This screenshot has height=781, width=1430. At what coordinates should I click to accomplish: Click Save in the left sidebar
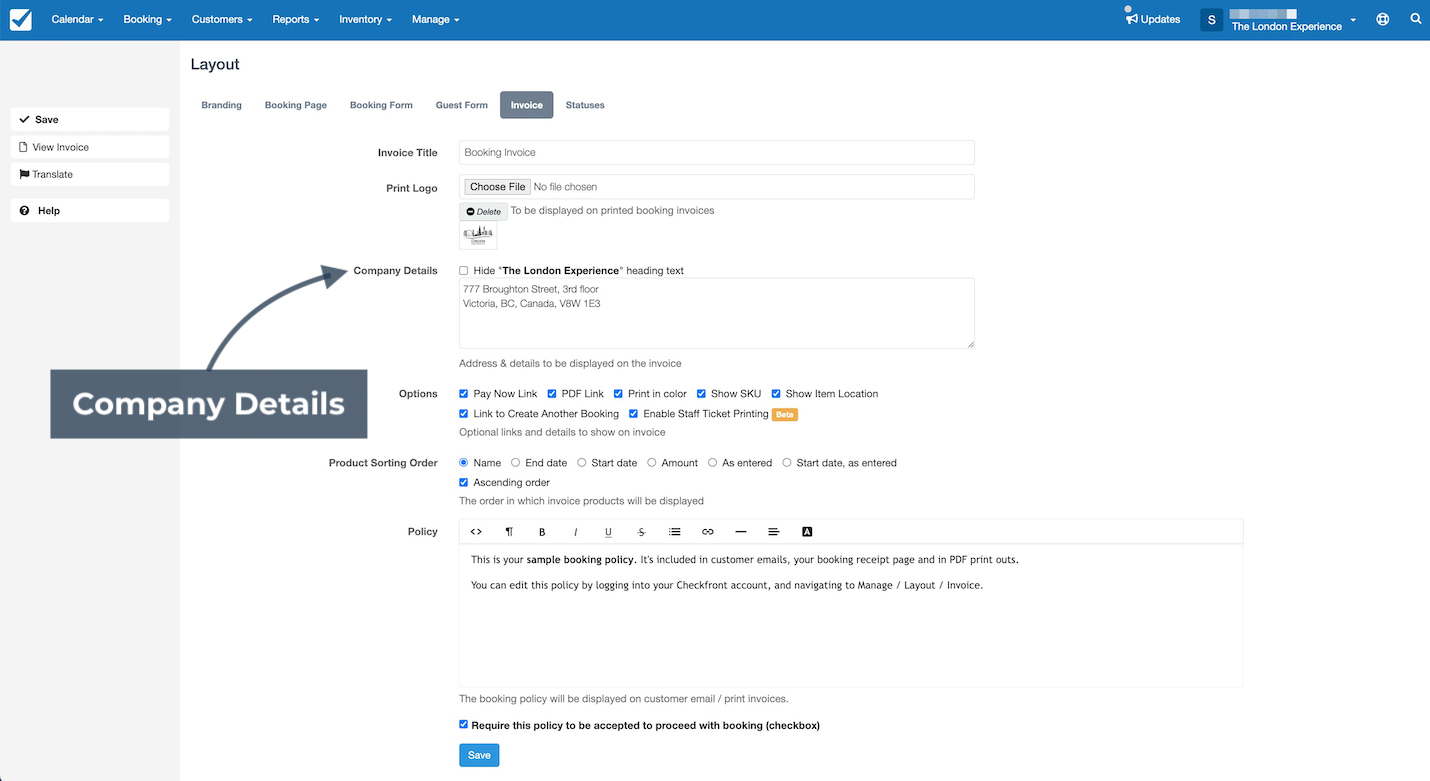click(90, 120)
